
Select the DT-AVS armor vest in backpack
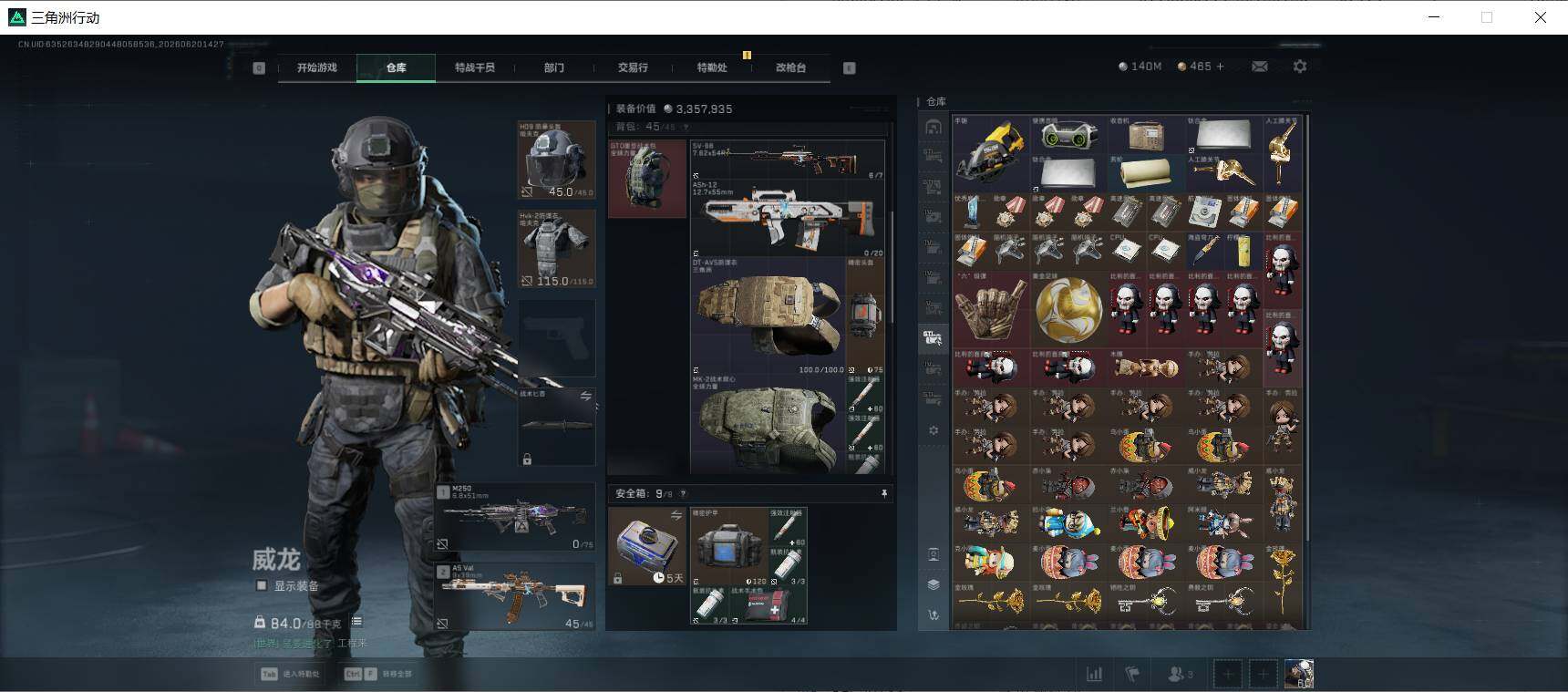tap(768, 315)
